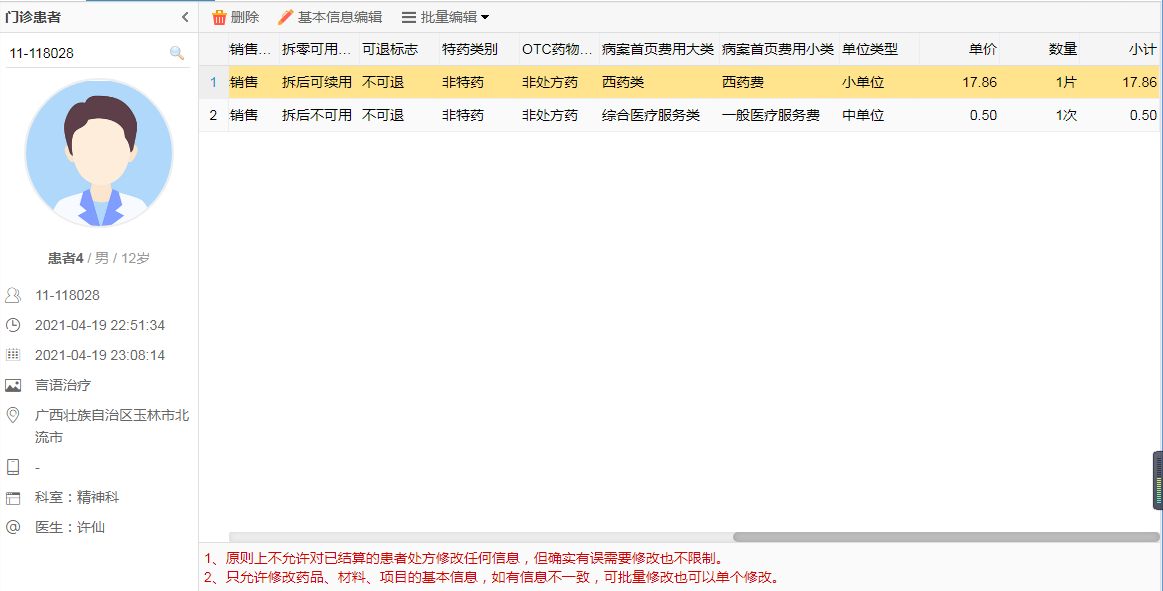Viewport: 1163px width, 591px height.
Task: Click the picture icon beside 言语治疗
Action: pyautogui.click(x=13, y=386)
